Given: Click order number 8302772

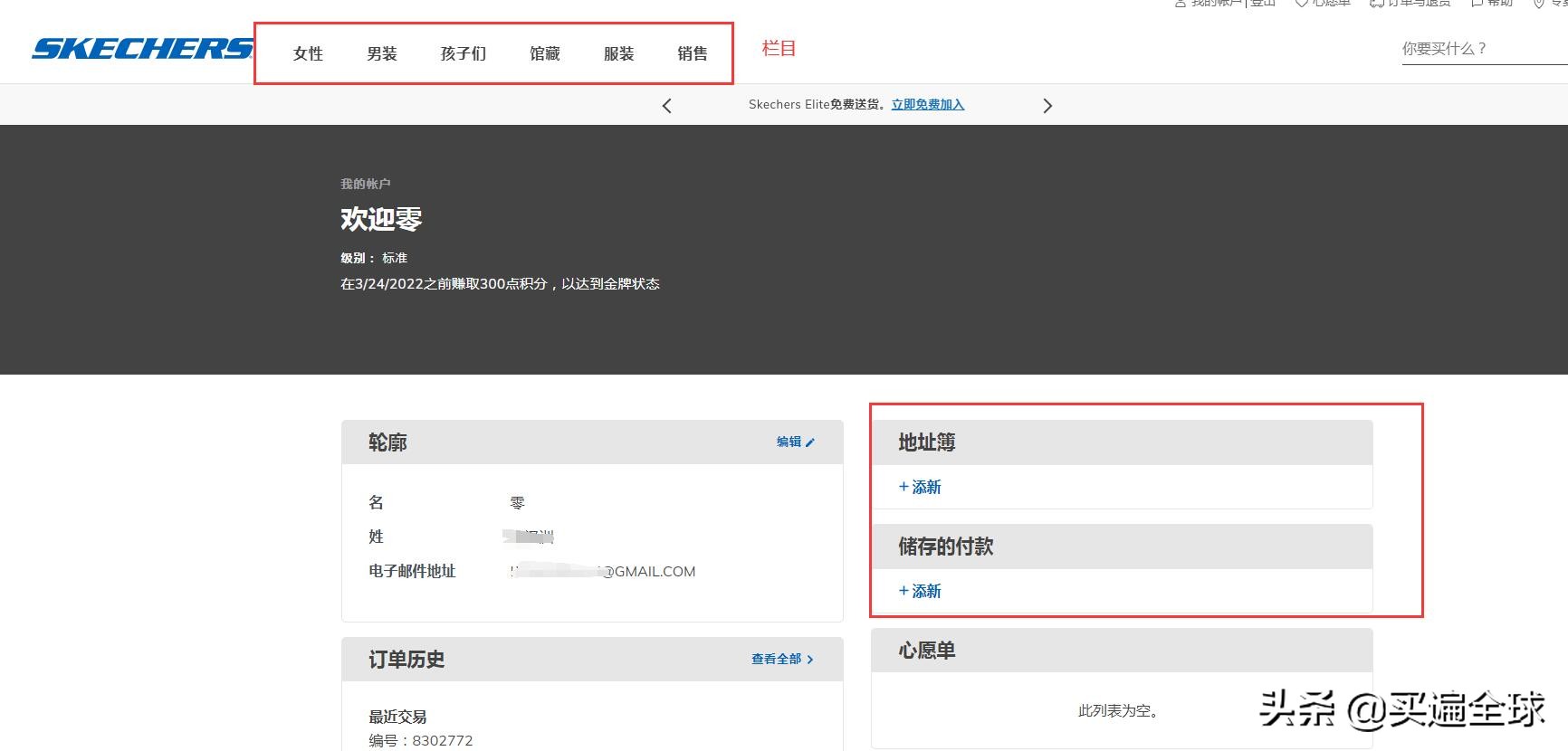Looking at the screenshot, I should click(x=443, y=740).
